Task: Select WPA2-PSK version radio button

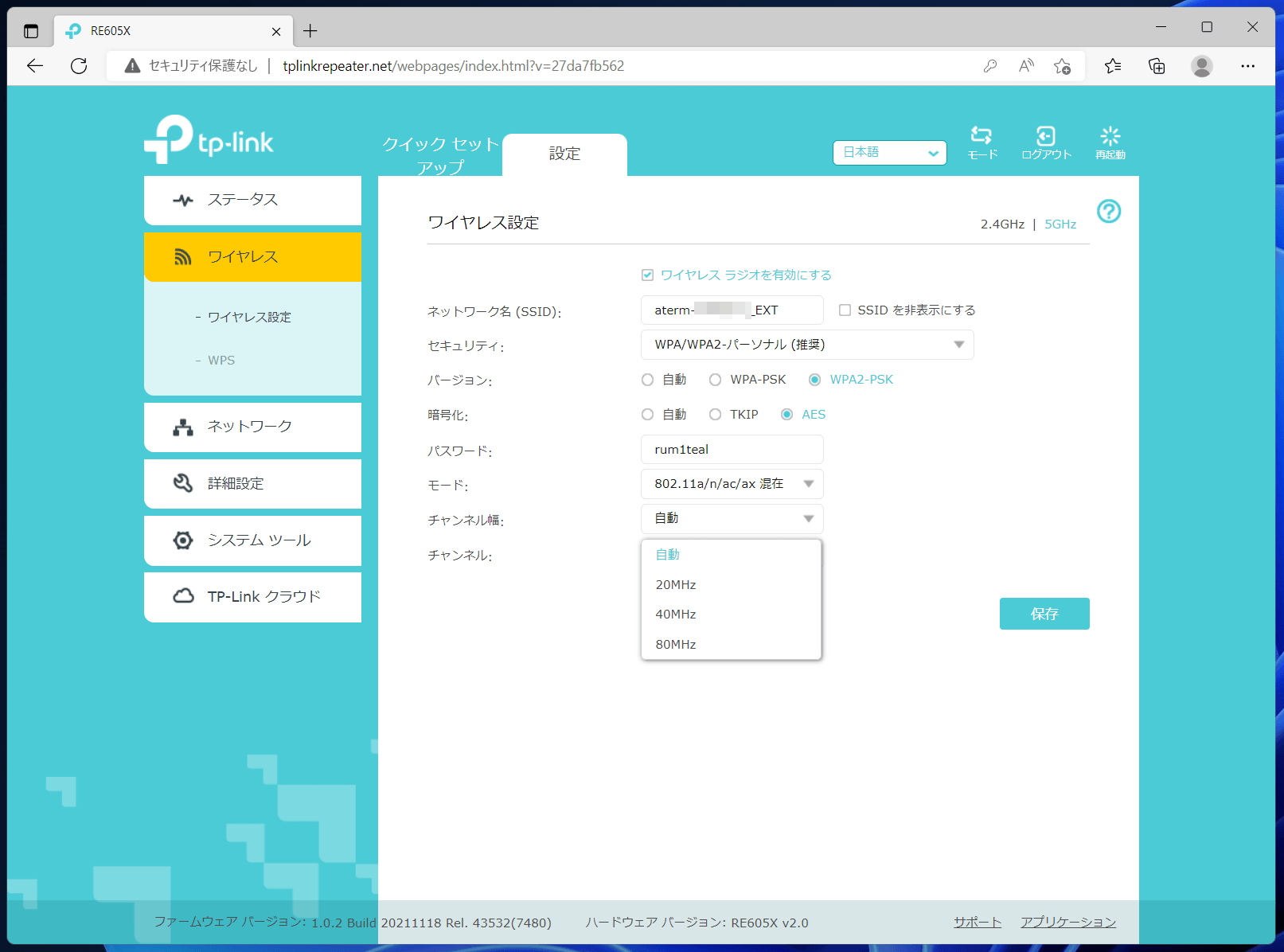Action: coord(814,380)
